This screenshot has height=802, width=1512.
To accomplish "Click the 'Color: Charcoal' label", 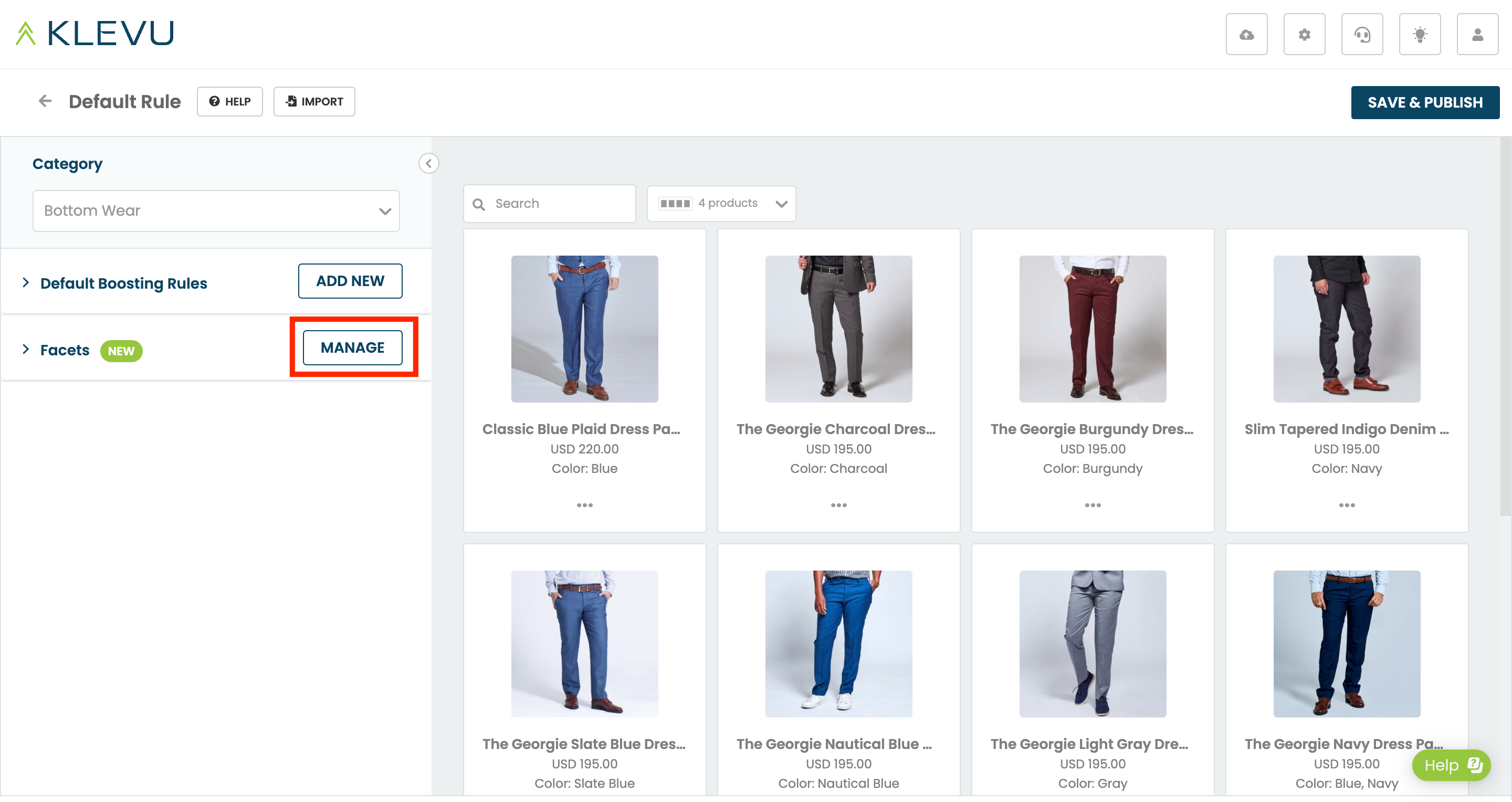I will [x=839, y=469].
